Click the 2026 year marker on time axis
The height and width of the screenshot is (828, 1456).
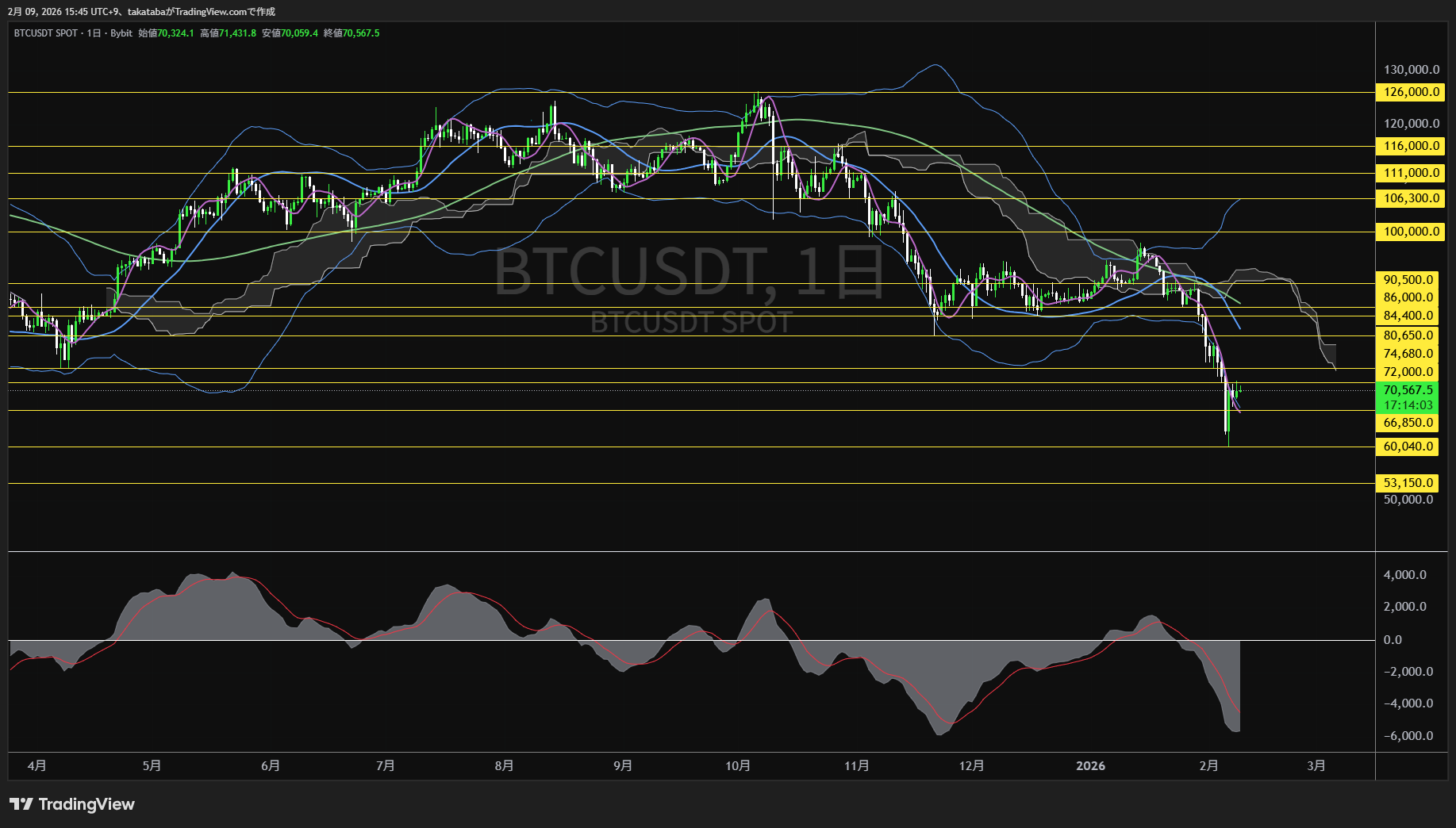coord(1090,765)
